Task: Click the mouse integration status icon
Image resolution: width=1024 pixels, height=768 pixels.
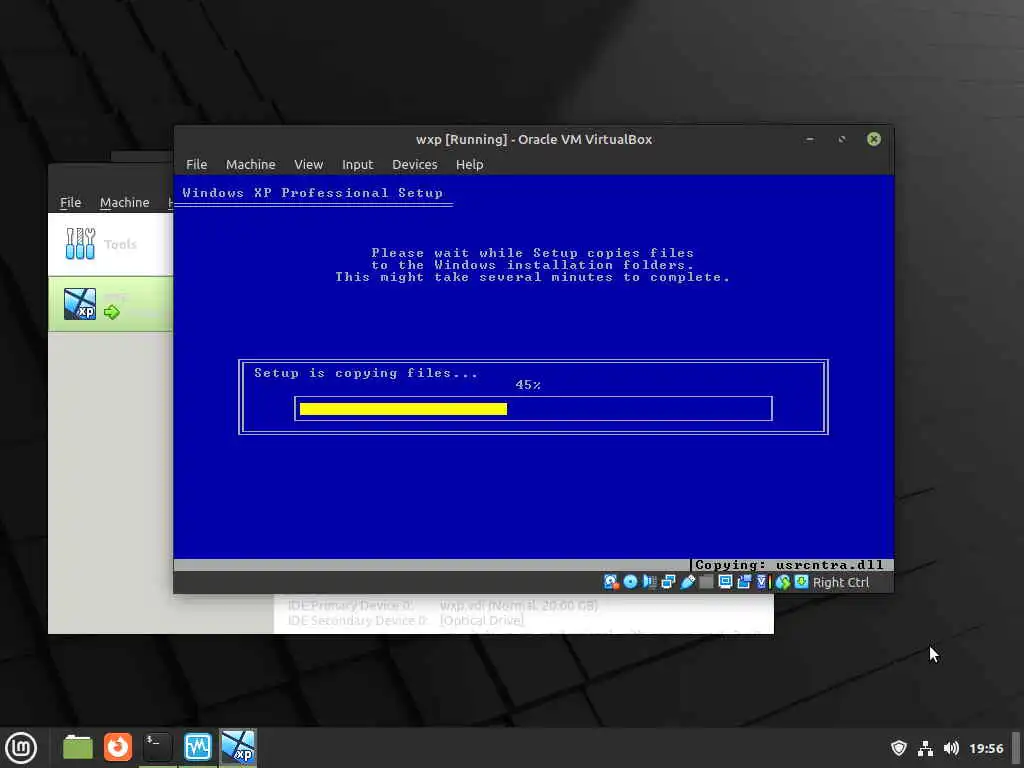Action: (782, 582)
